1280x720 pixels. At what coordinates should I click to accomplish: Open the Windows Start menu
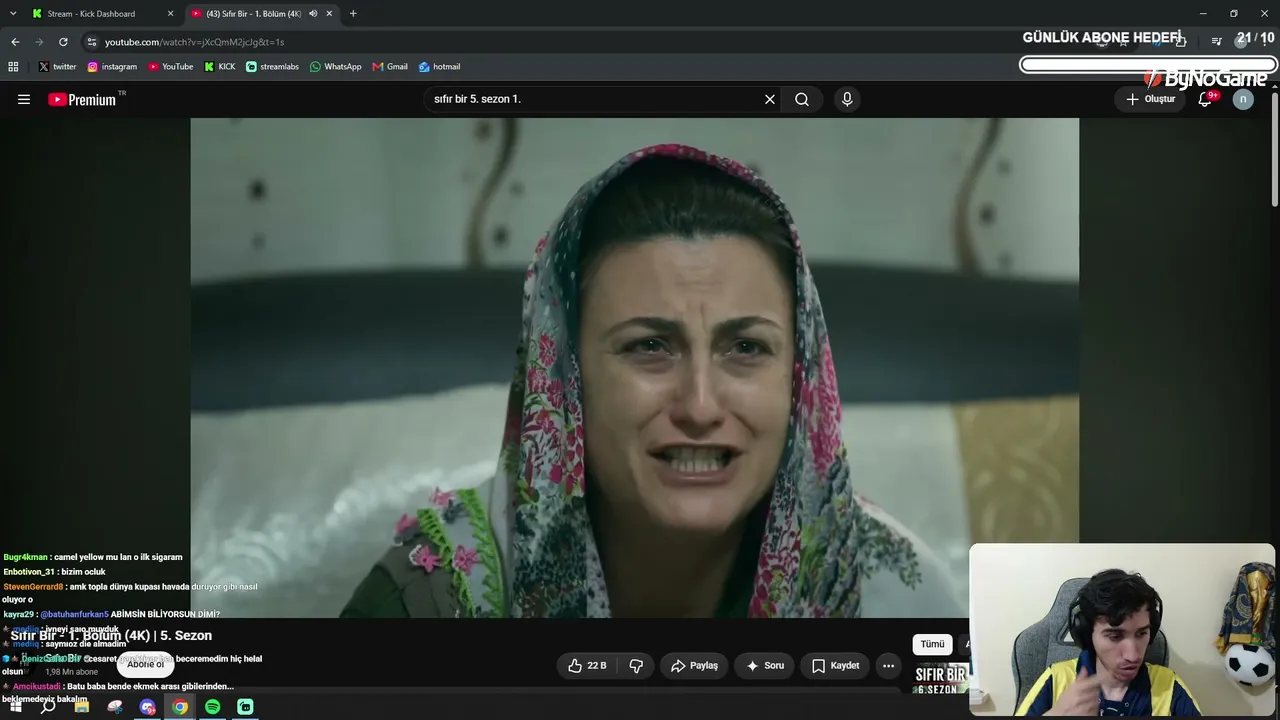click(x=16, y=707)
